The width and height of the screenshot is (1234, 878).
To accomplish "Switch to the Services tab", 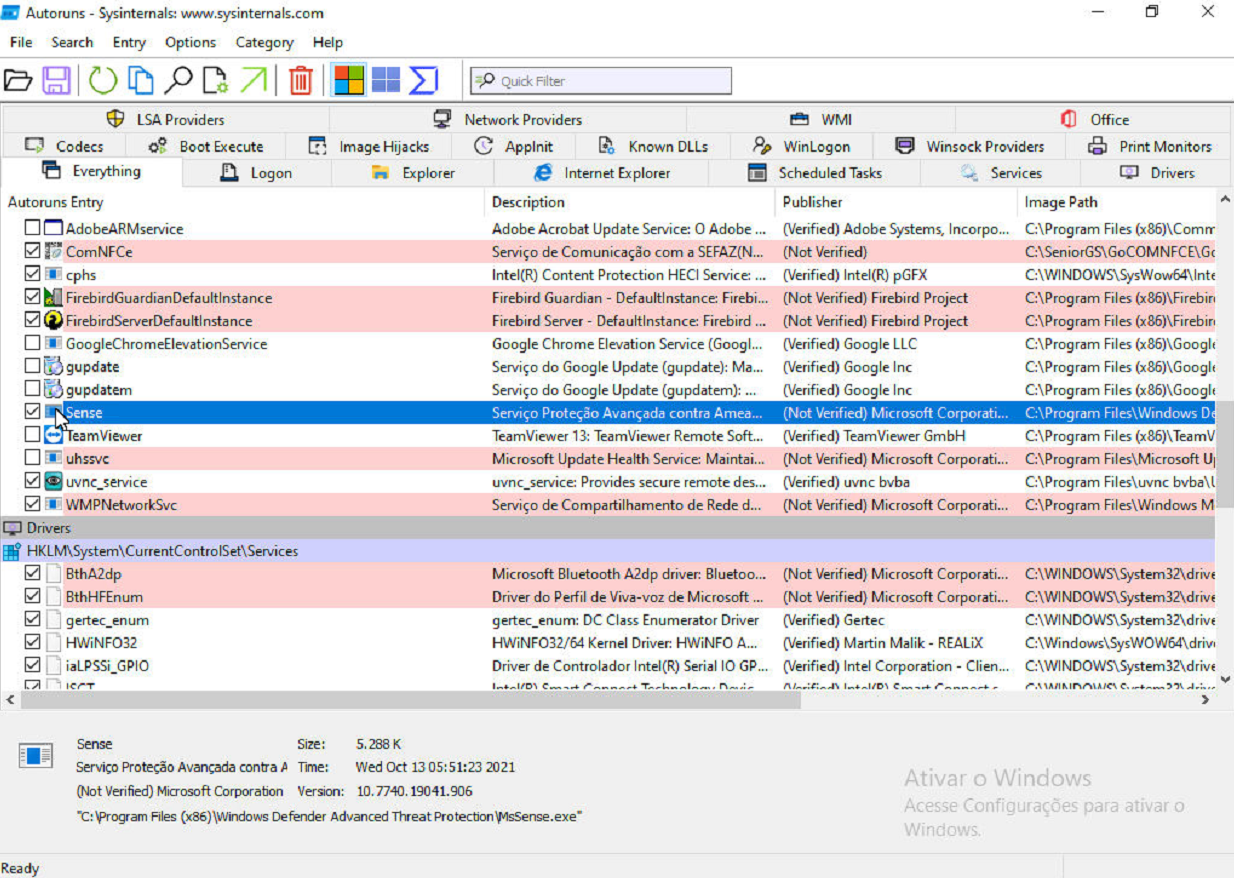I will click(1001, 173).
